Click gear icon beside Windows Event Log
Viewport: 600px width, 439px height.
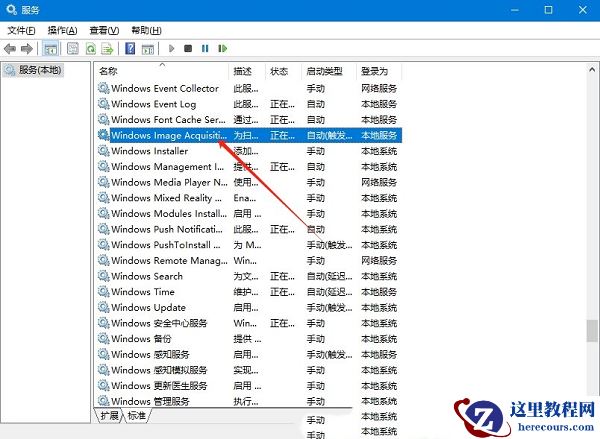click(103, 103)
